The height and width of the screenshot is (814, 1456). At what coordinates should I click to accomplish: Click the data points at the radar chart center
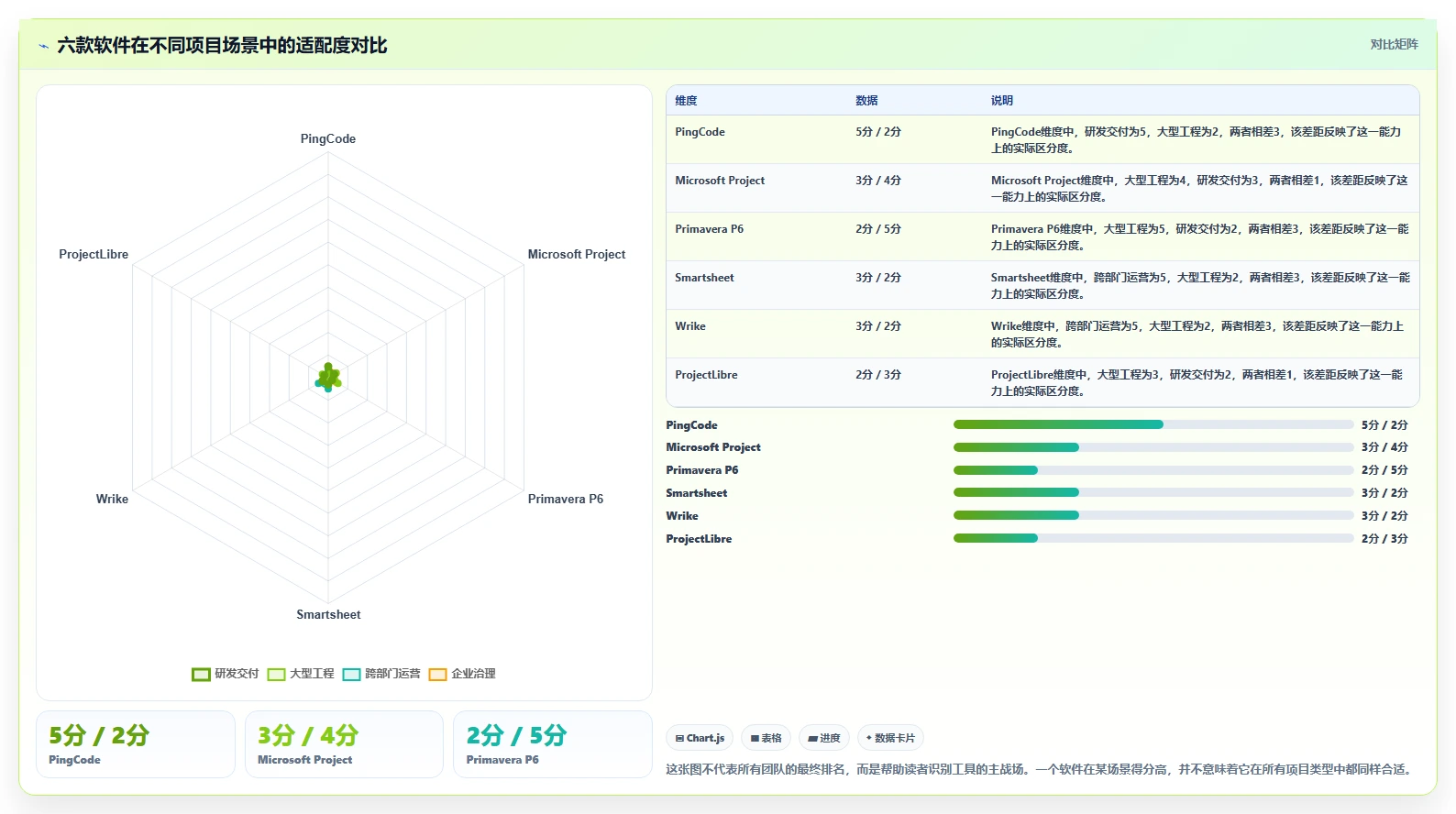(x=328, y=378)
